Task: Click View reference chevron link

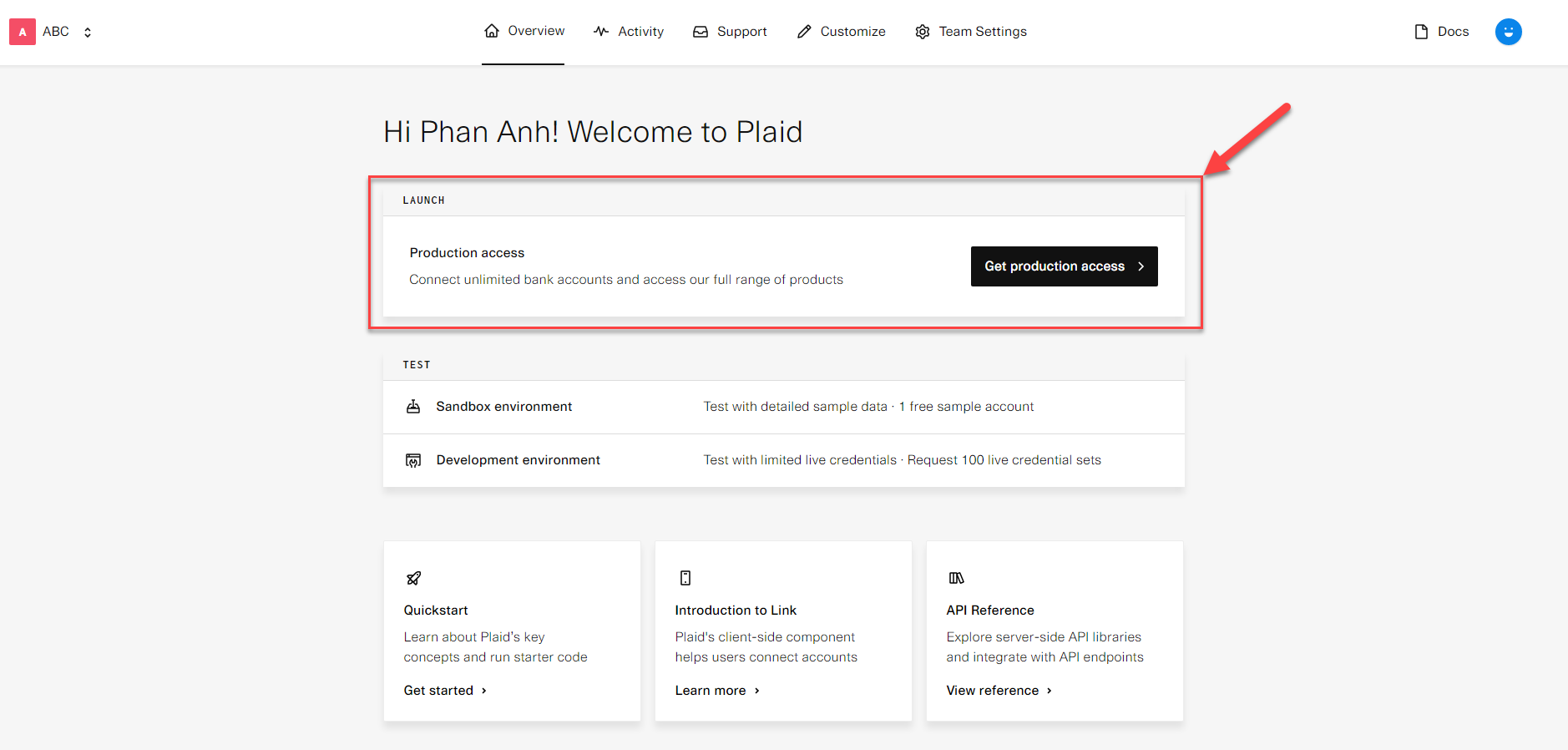Action: [1050, 691]
